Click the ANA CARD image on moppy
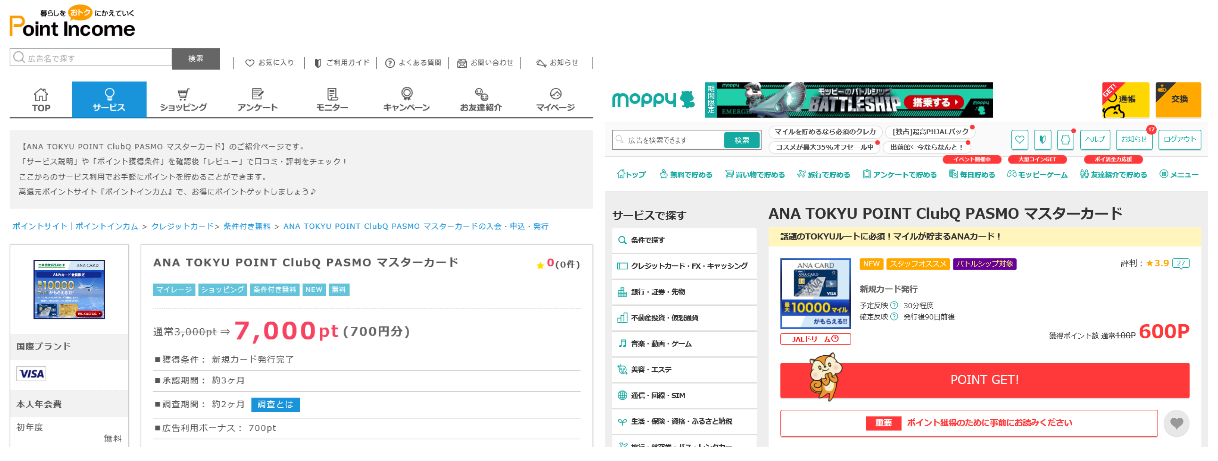 [815, 294]
